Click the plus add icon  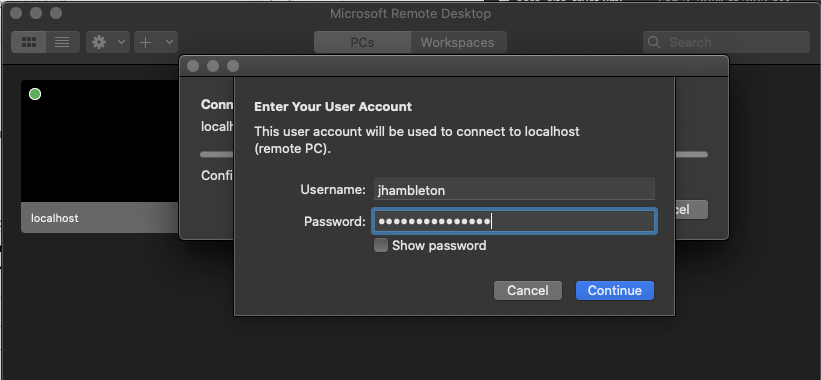[x=146, y=42]
